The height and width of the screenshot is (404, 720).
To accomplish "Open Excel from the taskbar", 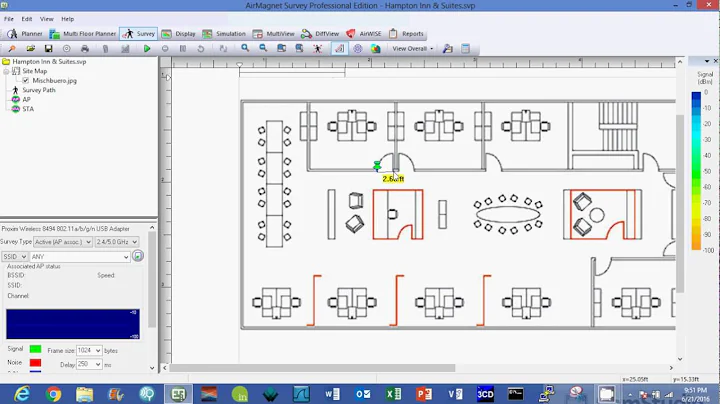I will 394,394.
